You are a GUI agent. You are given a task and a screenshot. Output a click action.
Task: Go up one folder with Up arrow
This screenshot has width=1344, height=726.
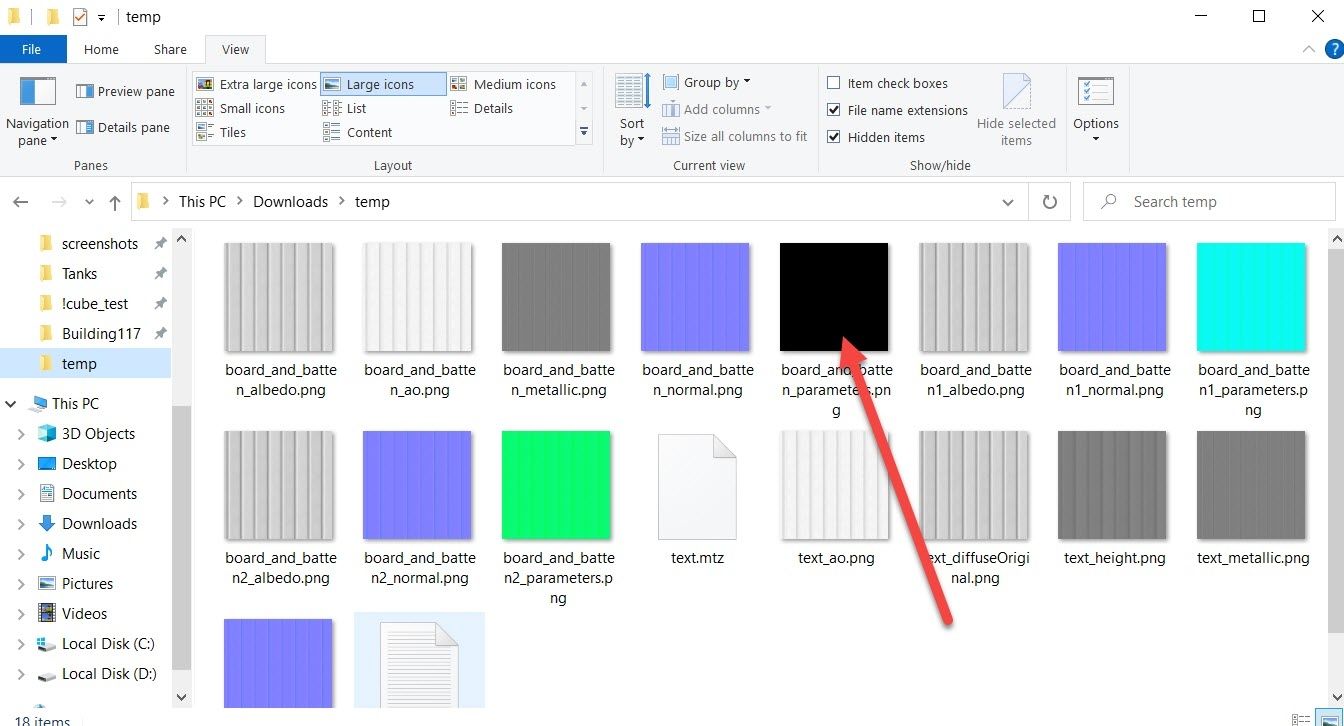(115, 202)
